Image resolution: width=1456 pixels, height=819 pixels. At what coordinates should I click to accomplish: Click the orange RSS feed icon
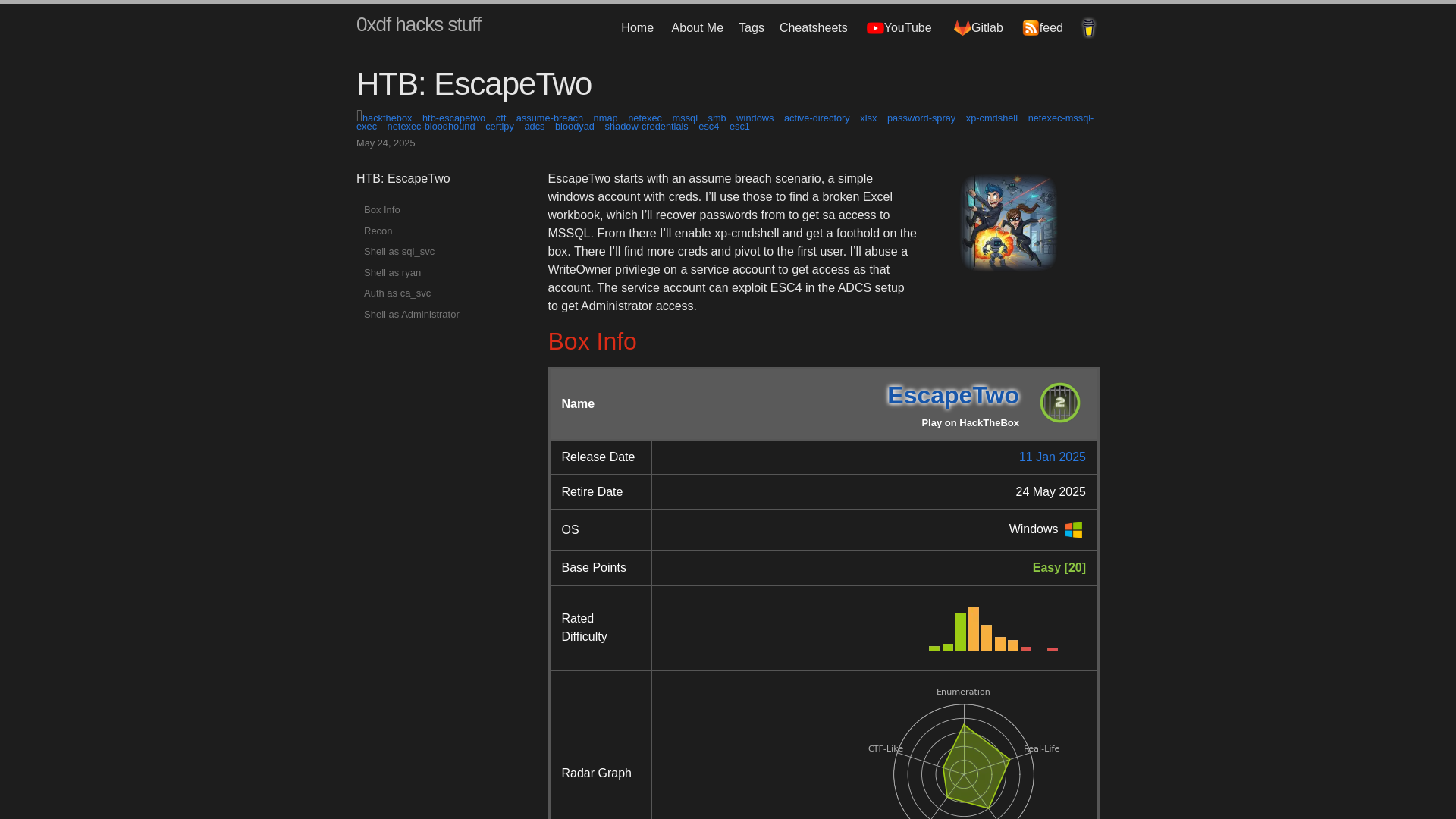1031,28
